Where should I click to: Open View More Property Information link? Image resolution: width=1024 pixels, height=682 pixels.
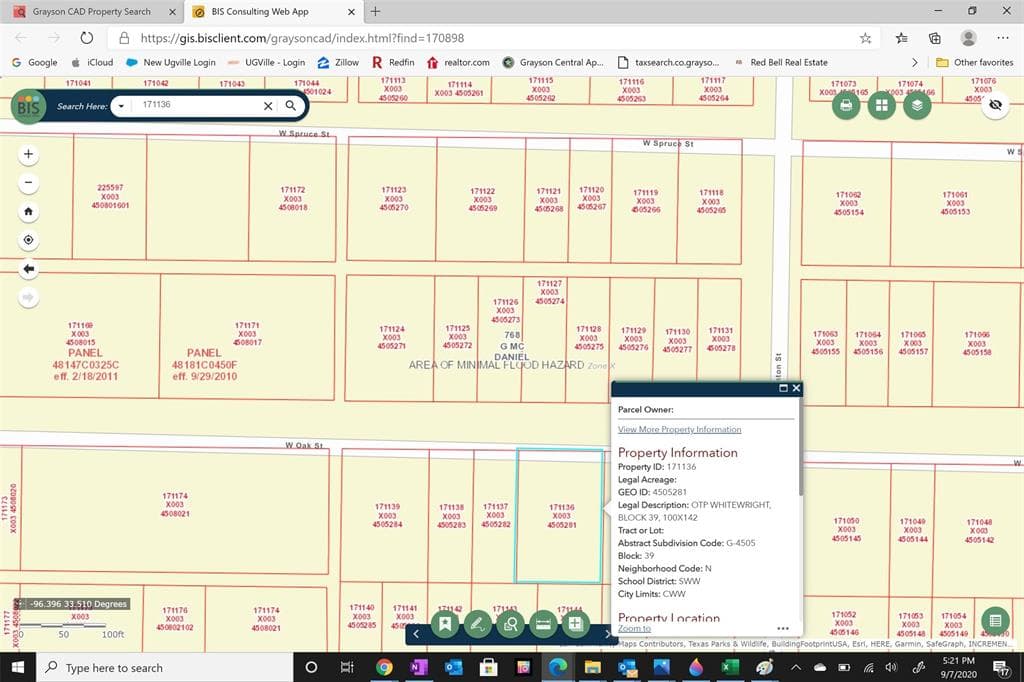(679, 429)
